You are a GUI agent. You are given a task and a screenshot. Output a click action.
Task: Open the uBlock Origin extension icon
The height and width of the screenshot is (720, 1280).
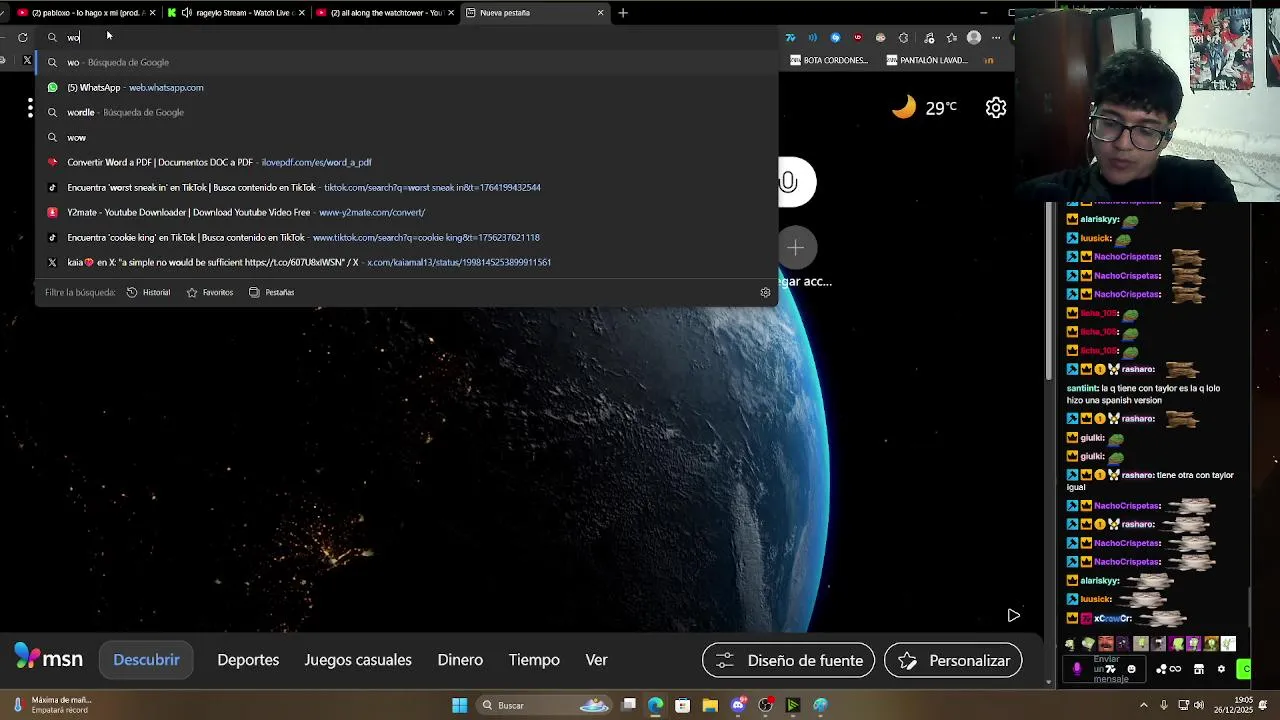coord(857,38)
